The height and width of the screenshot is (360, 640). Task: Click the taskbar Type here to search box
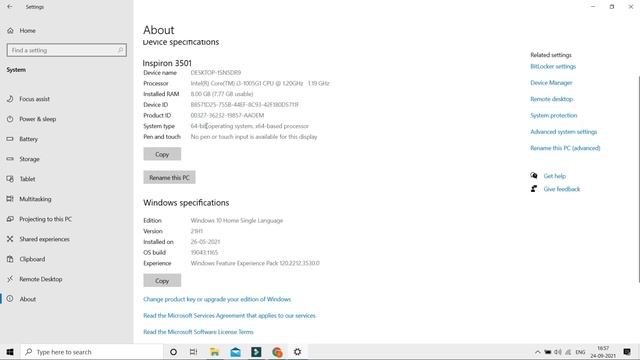point(91,352)
